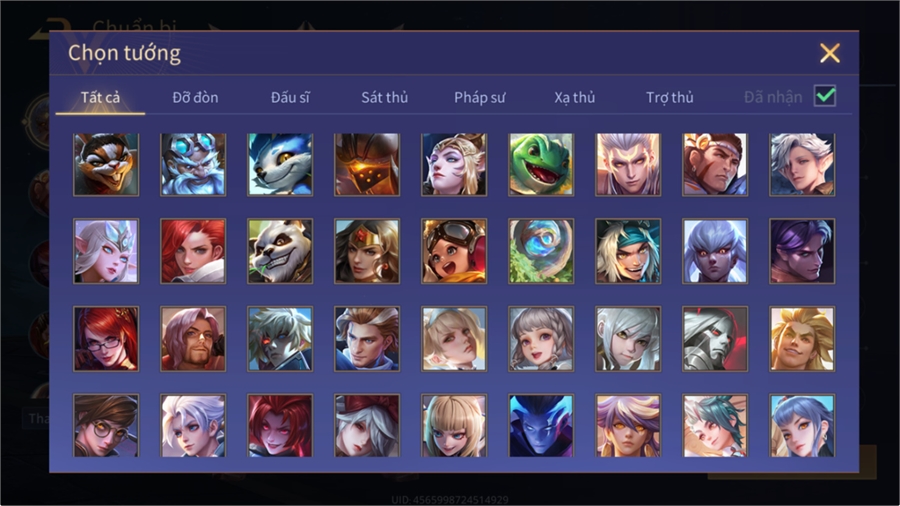Open the Đấu sĩ tab
The width and height of the screenshot is (900, 506).
pyautogui.click(x=290, y=98)
